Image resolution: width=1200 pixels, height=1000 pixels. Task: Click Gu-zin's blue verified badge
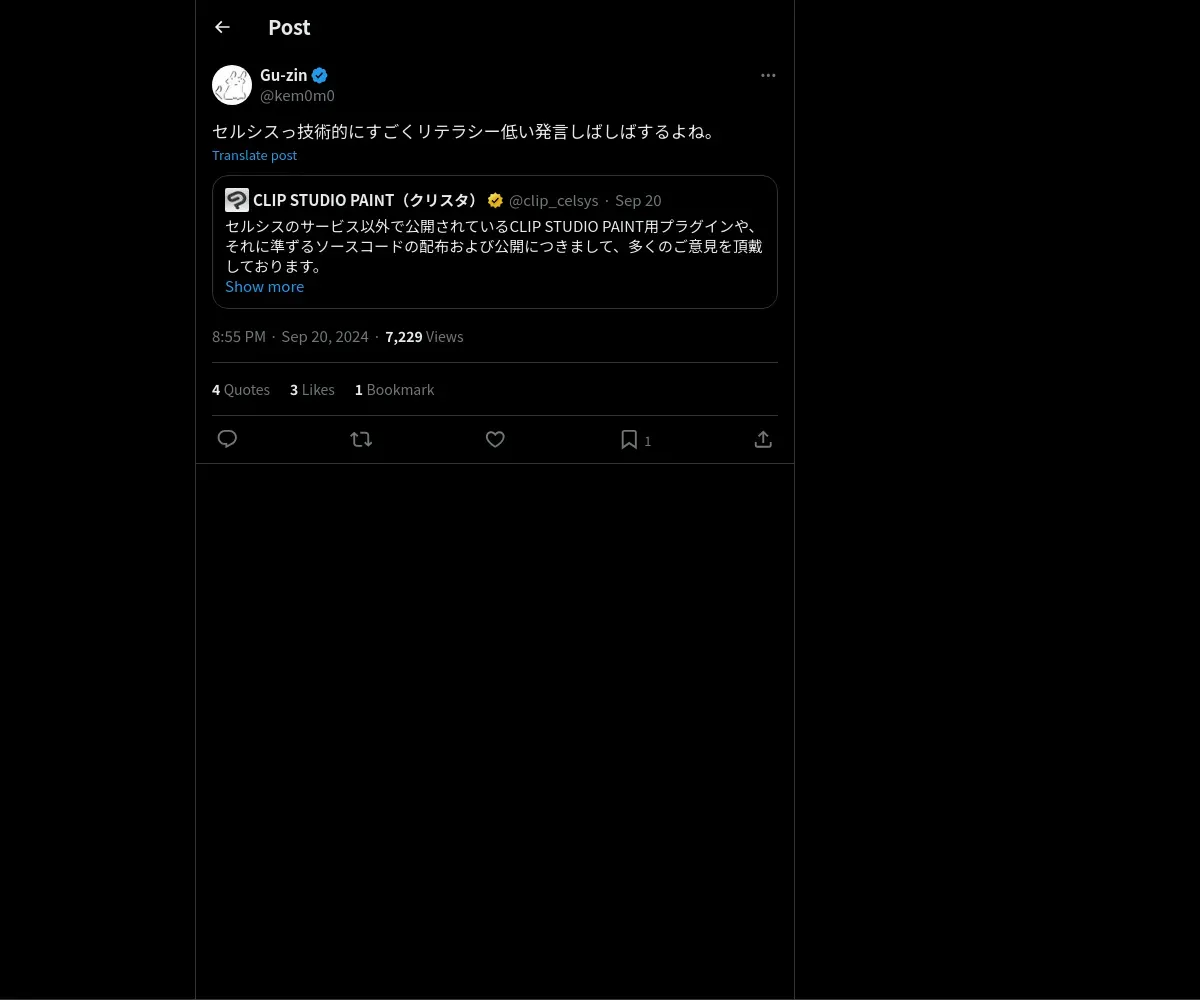(320, 75)
